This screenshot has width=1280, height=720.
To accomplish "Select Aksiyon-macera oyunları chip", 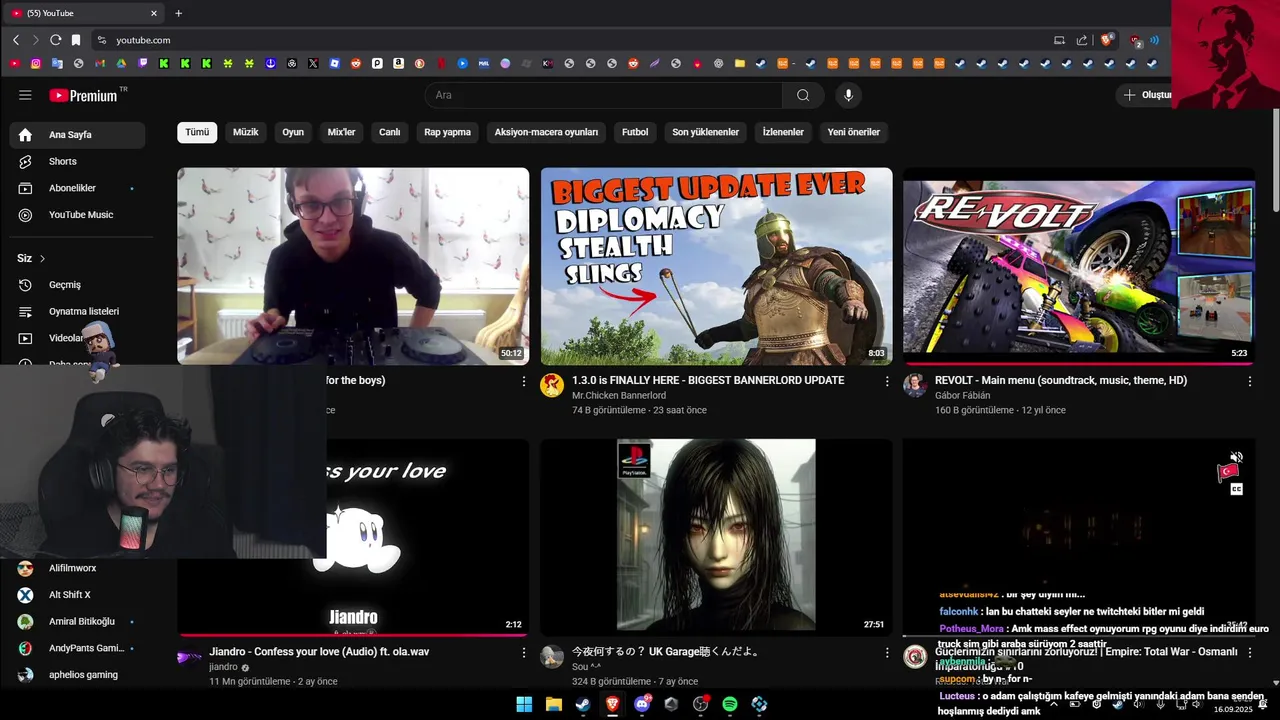I will (x=546, y=132).
